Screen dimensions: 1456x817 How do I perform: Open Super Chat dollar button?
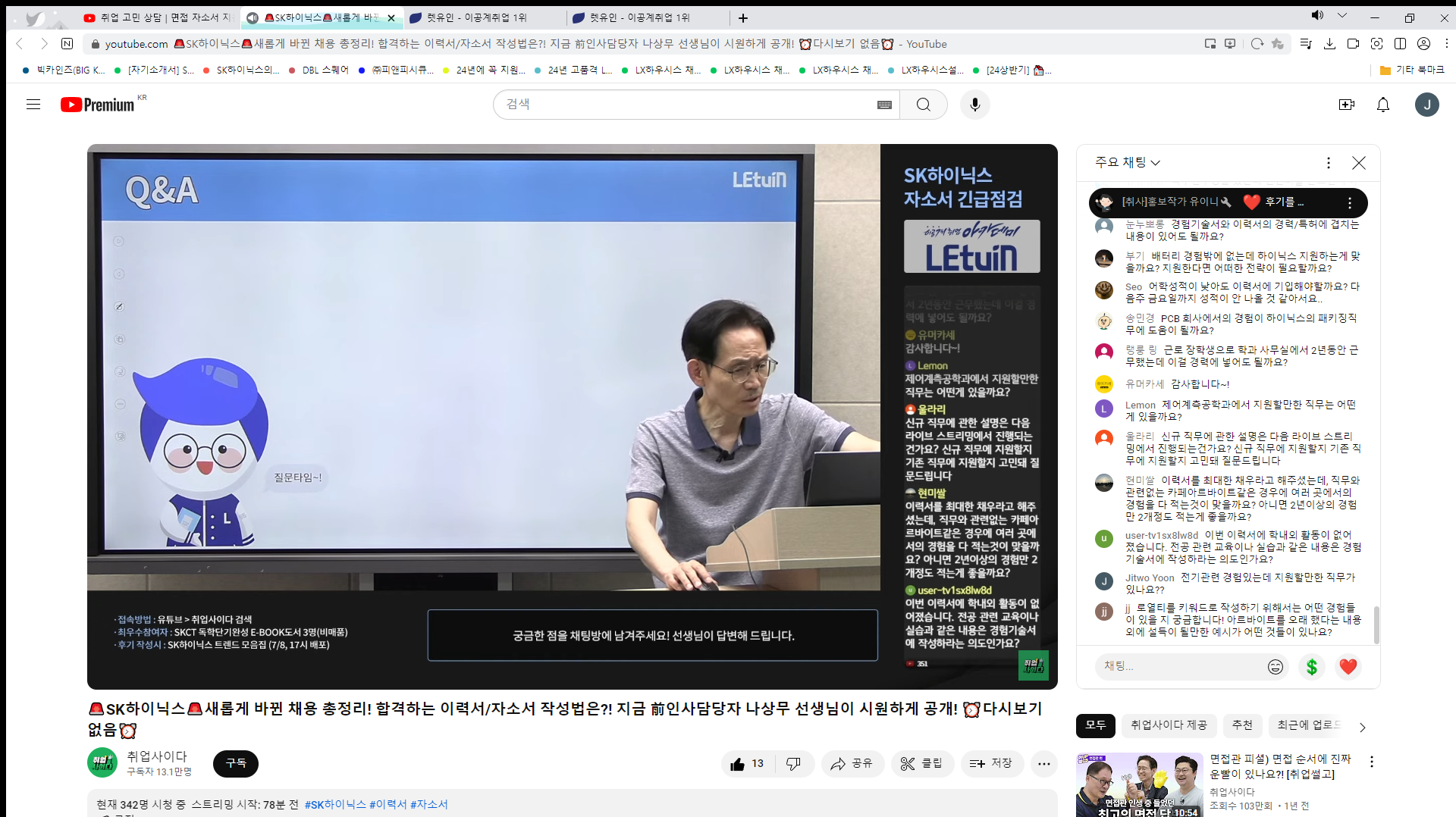[1312, 667]
